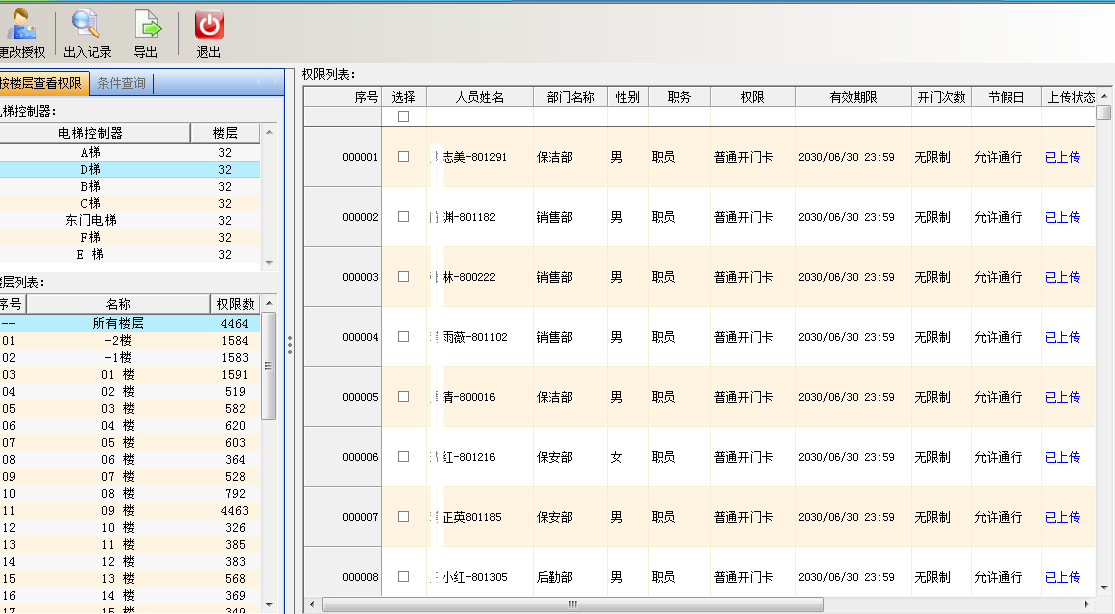Click the 已上传 link in row 000001
This screenshot has width=1115, height=614.
pyautogui.click(x=1062, y=157)
